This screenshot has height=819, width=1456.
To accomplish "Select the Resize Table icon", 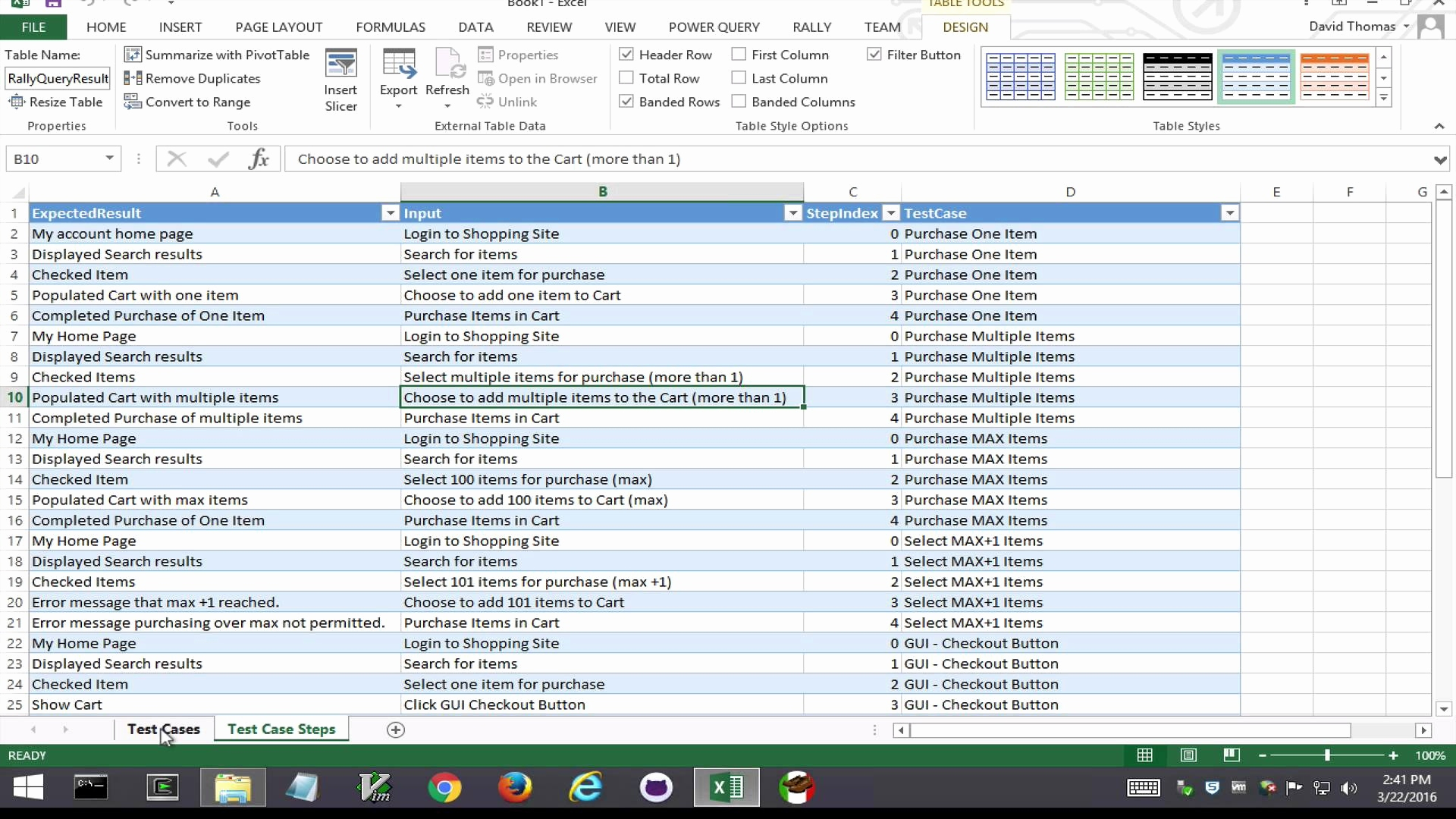I will pos(17,102).
